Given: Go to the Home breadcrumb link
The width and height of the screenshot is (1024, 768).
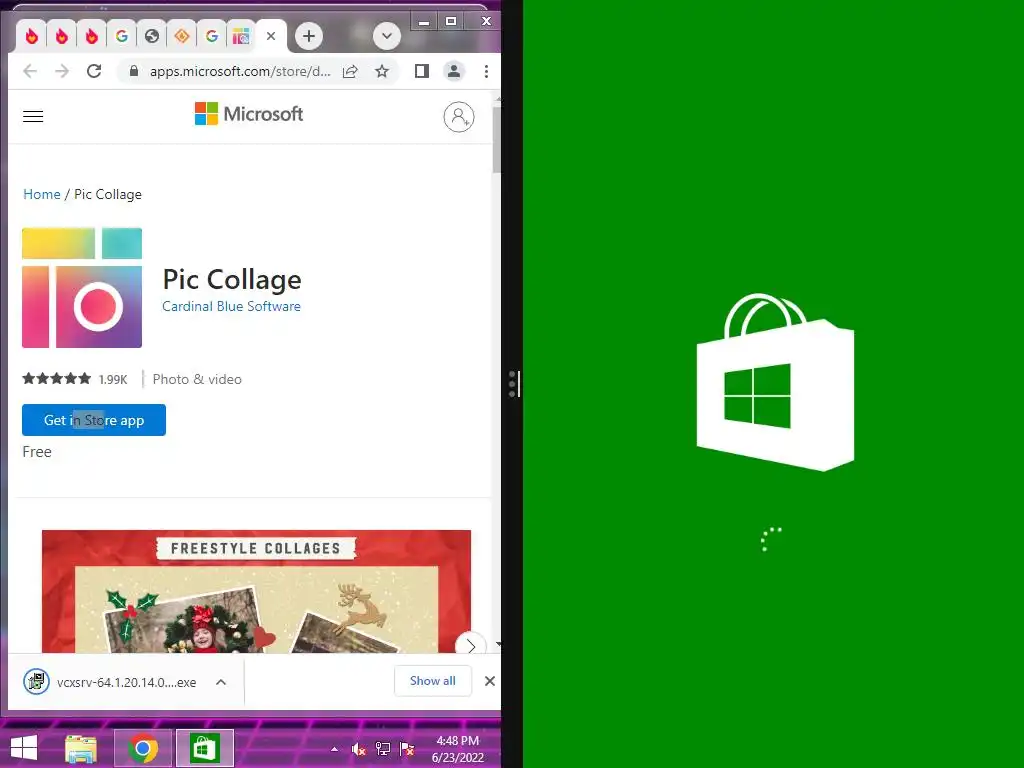Looking at the screenshot, I should (x=42, y=194).
